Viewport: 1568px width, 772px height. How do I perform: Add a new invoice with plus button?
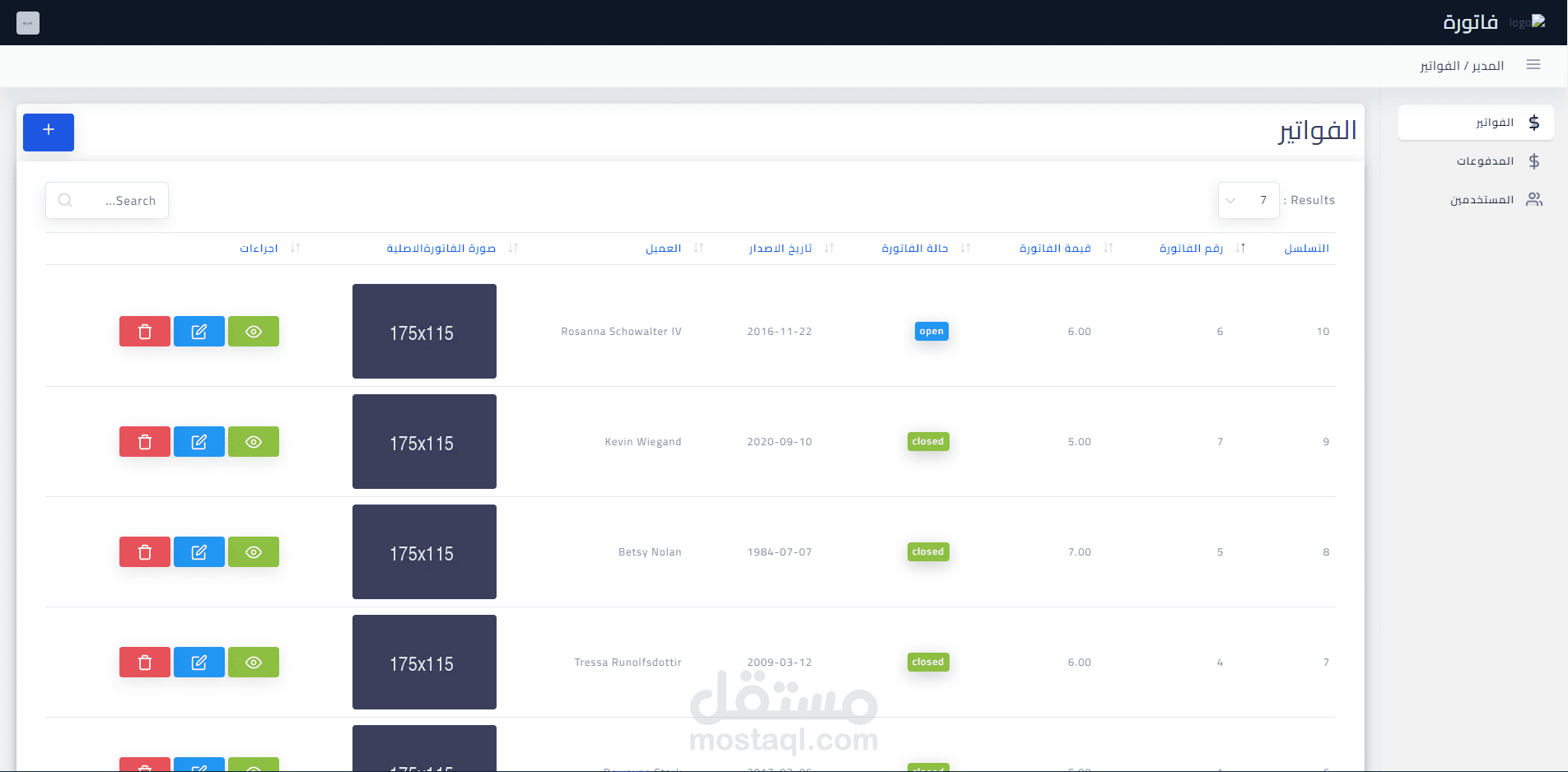[x=49, y=133]
